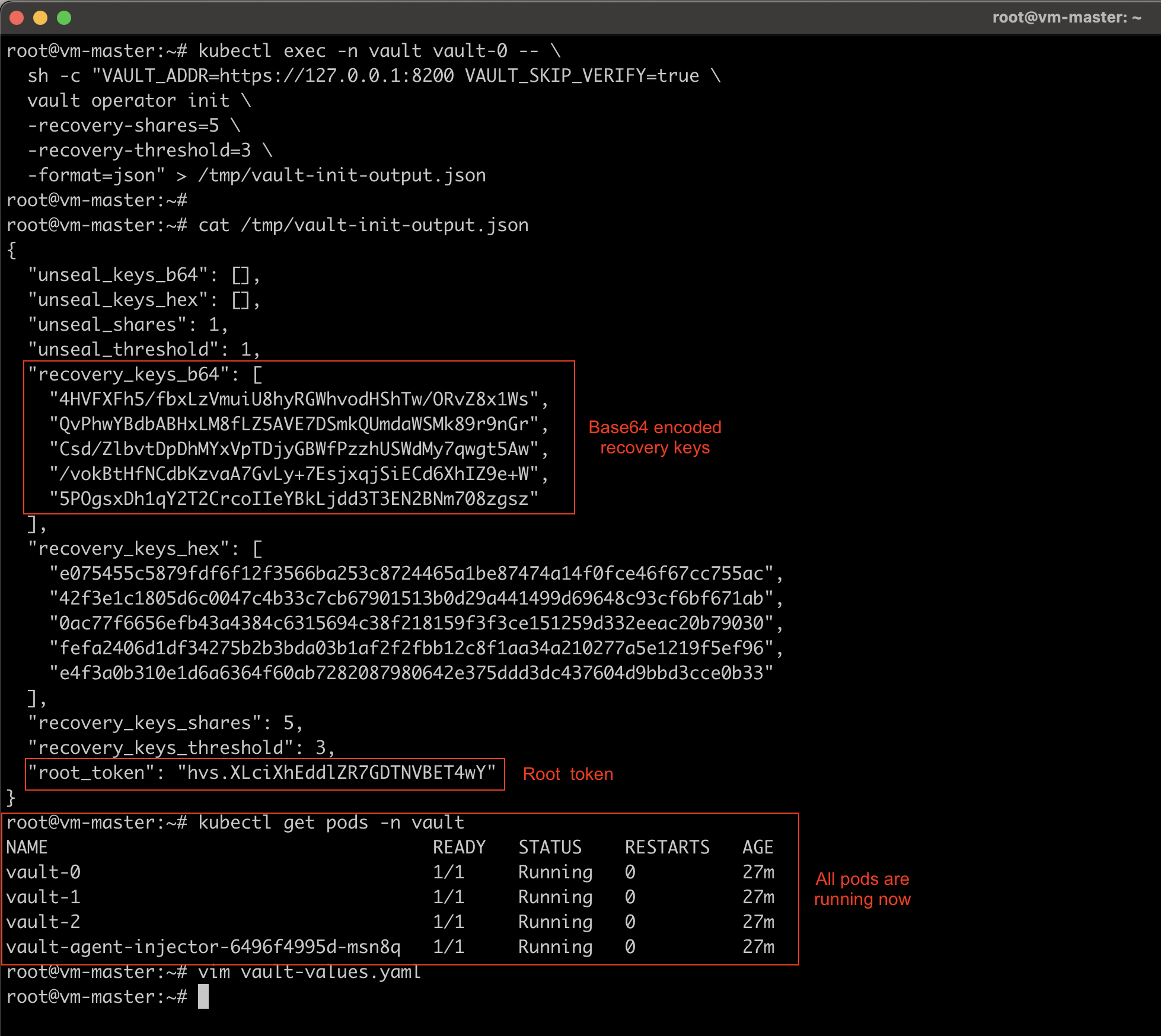
Task: Click the root_token value hvs.XLciXhEddlZR7GDTNVBET4wY
Action: (x=337, y=773)
